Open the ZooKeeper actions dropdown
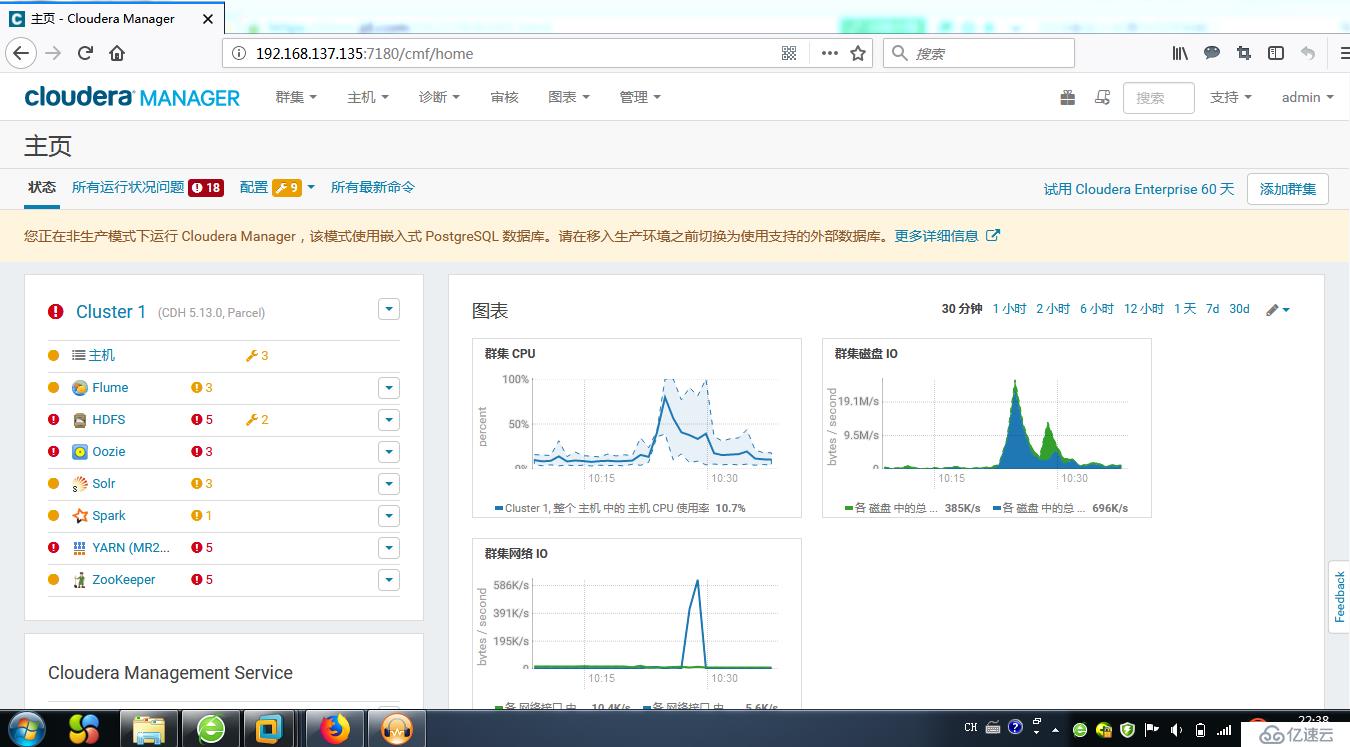 coord(389,580)
